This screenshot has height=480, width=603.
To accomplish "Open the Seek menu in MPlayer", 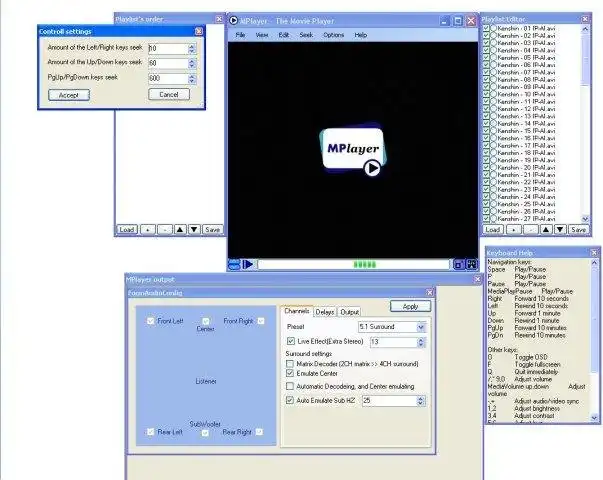I will [306, 35].
